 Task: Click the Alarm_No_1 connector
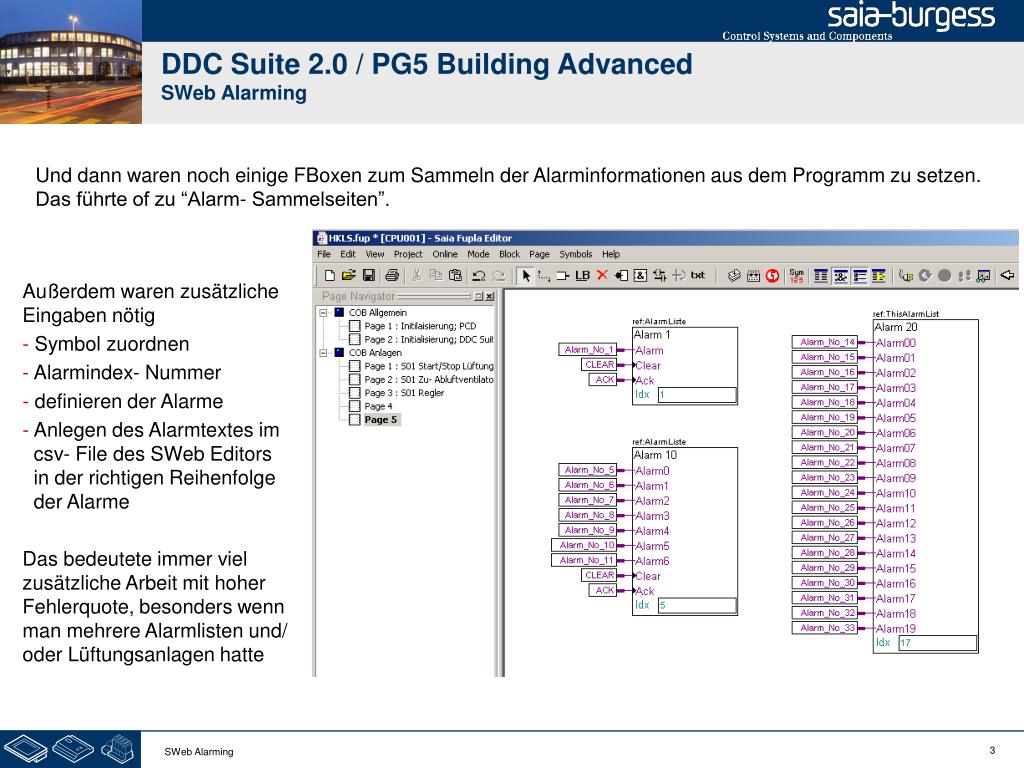[588, 350]
